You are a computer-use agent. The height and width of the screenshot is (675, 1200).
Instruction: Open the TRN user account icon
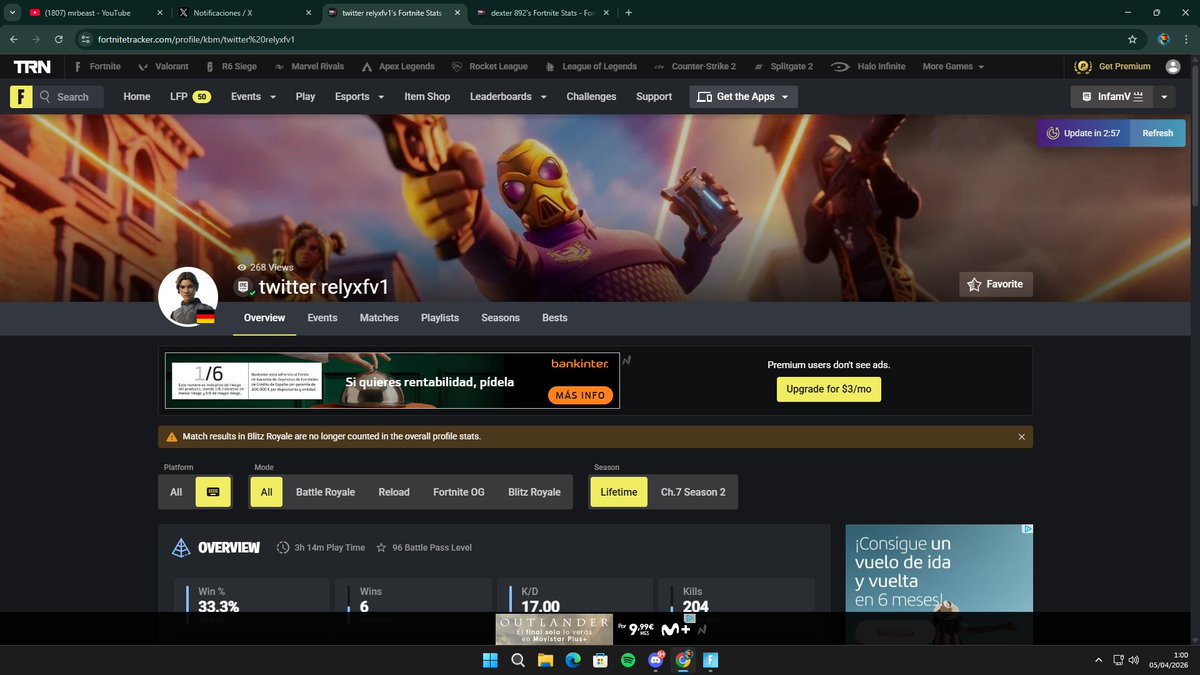(1173, 66)
